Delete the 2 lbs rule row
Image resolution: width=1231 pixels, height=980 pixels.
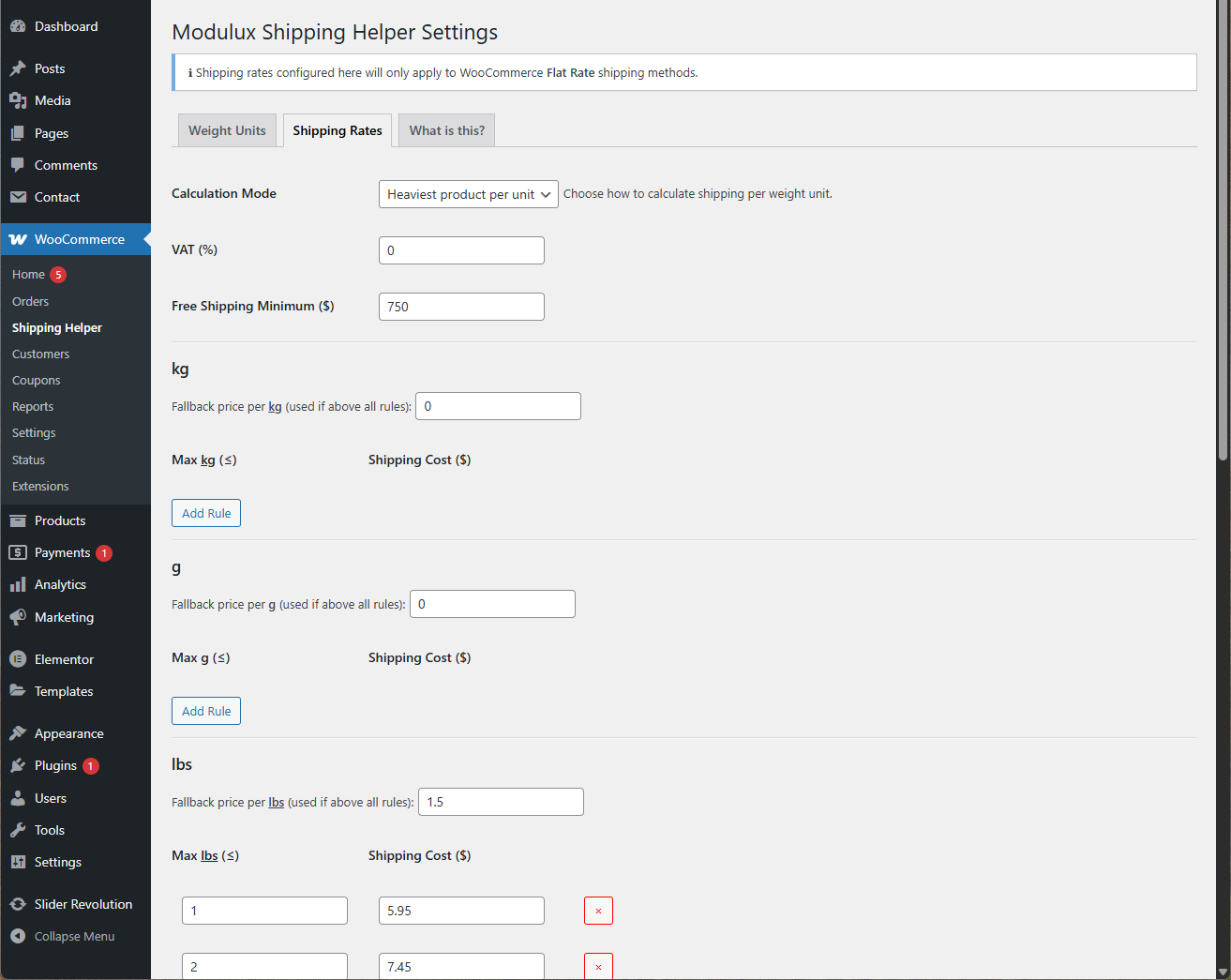(x=598, y=966)
